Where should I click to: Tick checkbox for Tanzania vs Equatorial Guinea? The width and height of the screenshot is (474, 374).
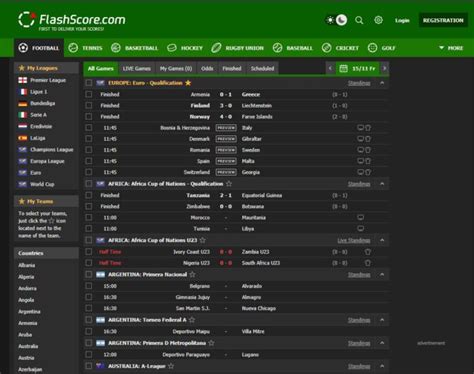tap(89, 195)
